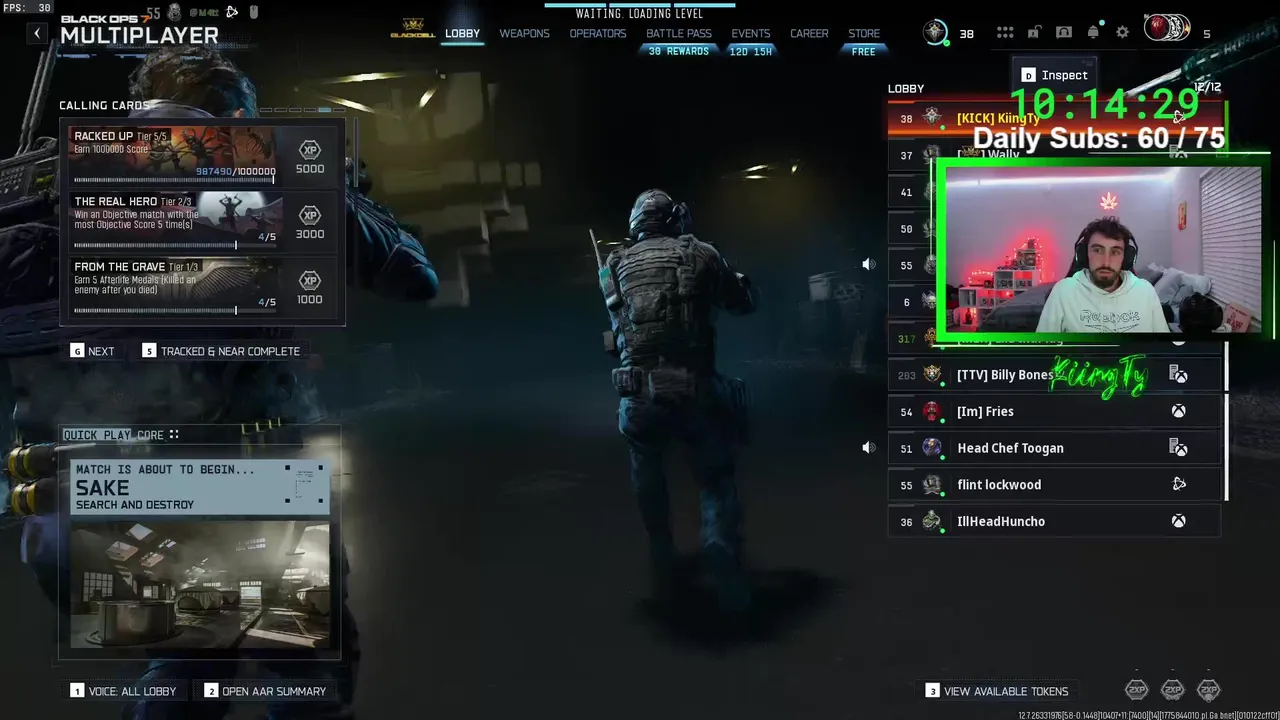Click the emblem of IllHeadHuncho
This screenshot has width=1280, height=720.
pyautogui.click(x=932, y=521)
